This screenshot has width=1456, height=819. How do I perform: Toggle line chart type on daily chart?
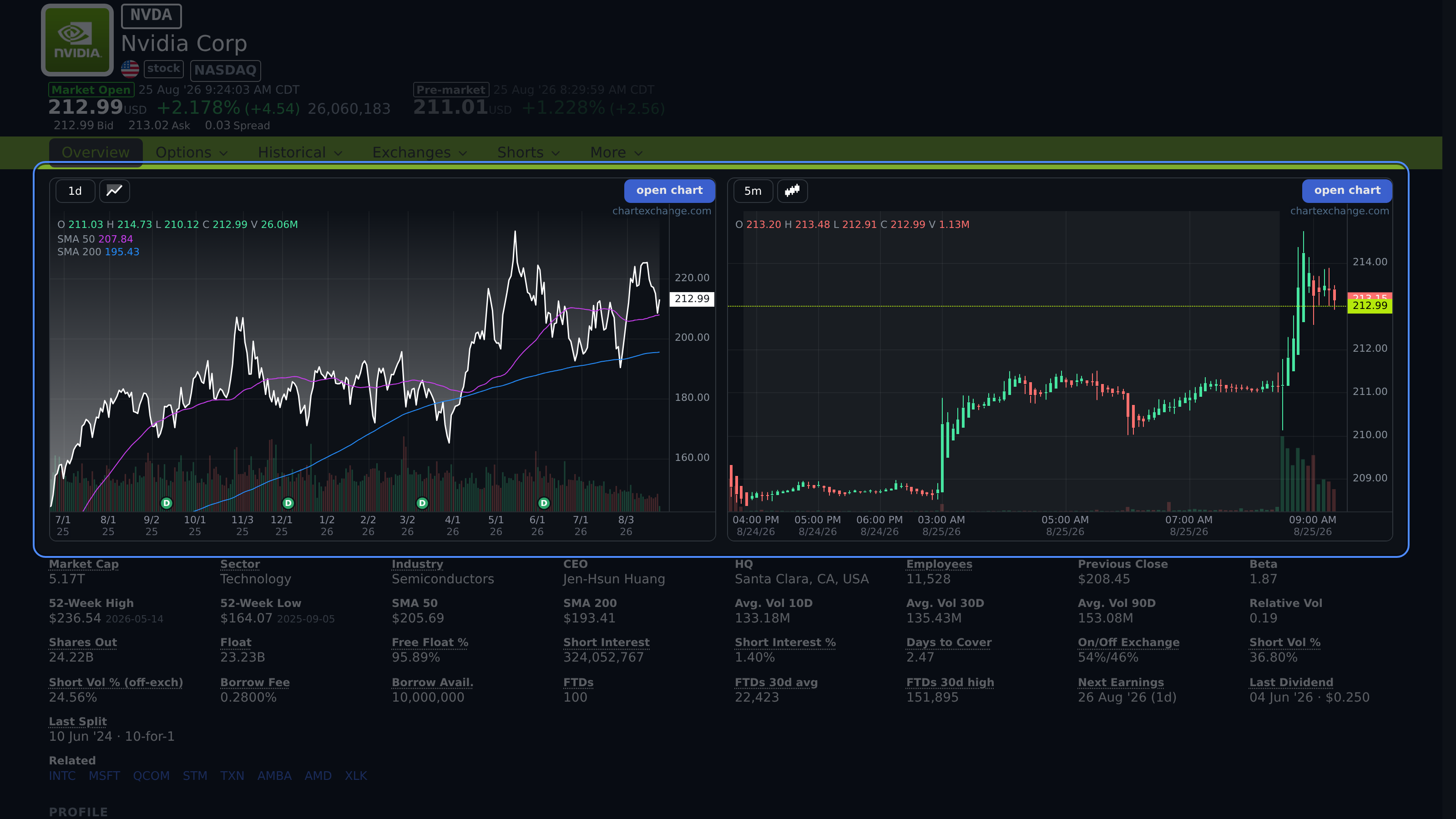[115, 191]
